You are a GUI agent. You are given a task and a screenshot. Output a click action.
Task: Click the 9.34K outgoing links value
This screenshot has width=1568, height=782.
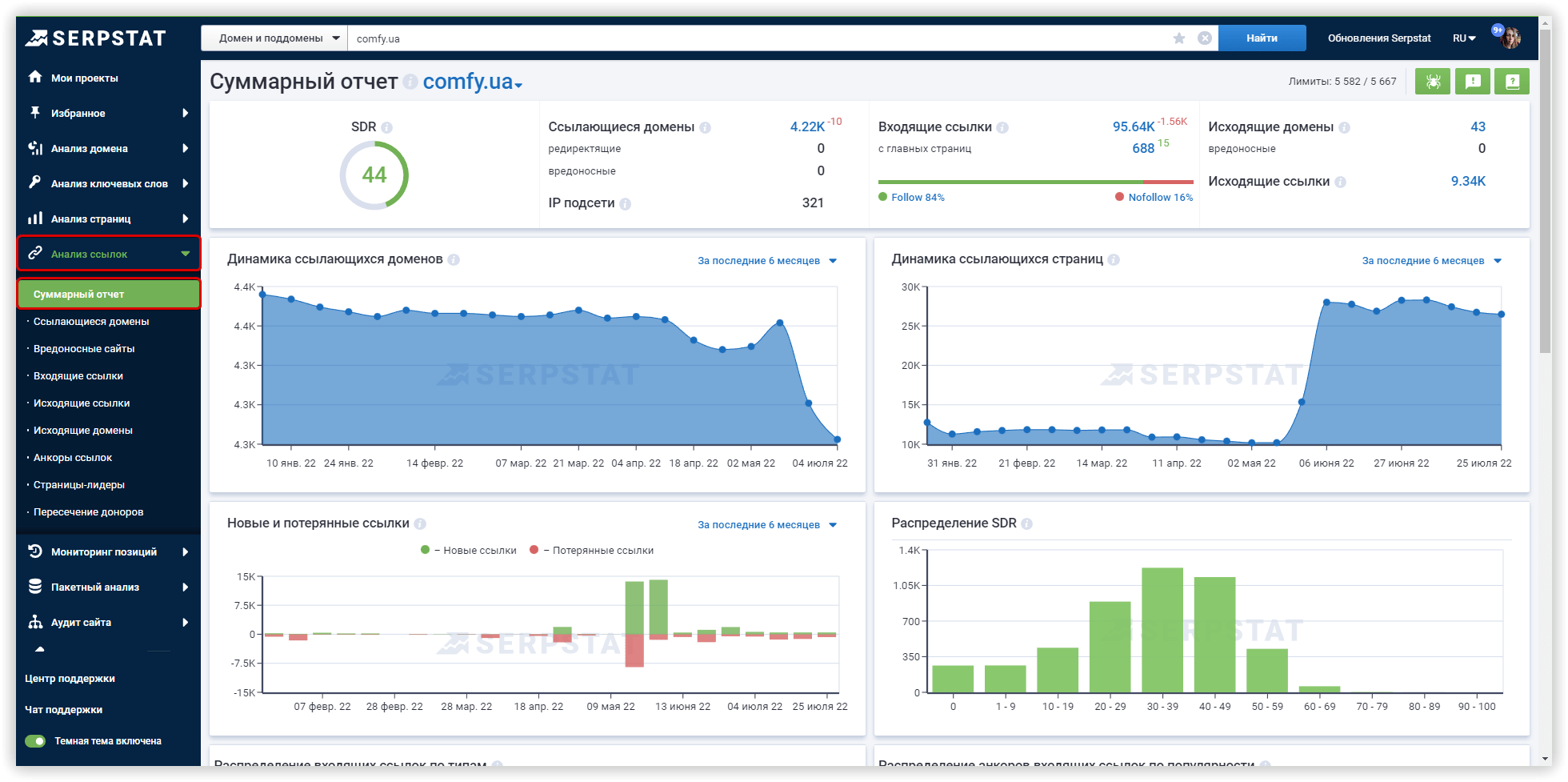(1468, 181)
